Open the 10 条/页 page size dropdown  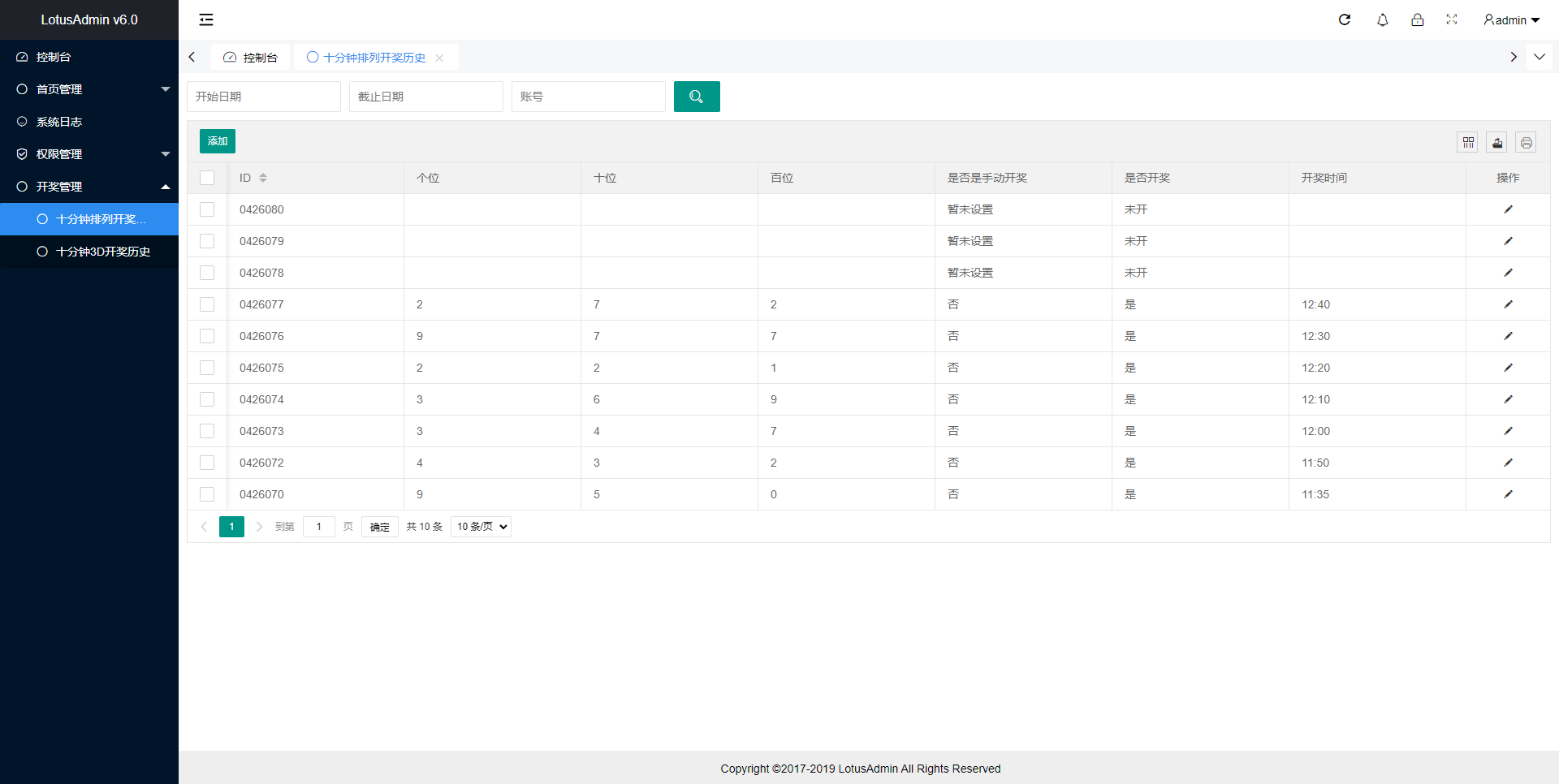481,527
